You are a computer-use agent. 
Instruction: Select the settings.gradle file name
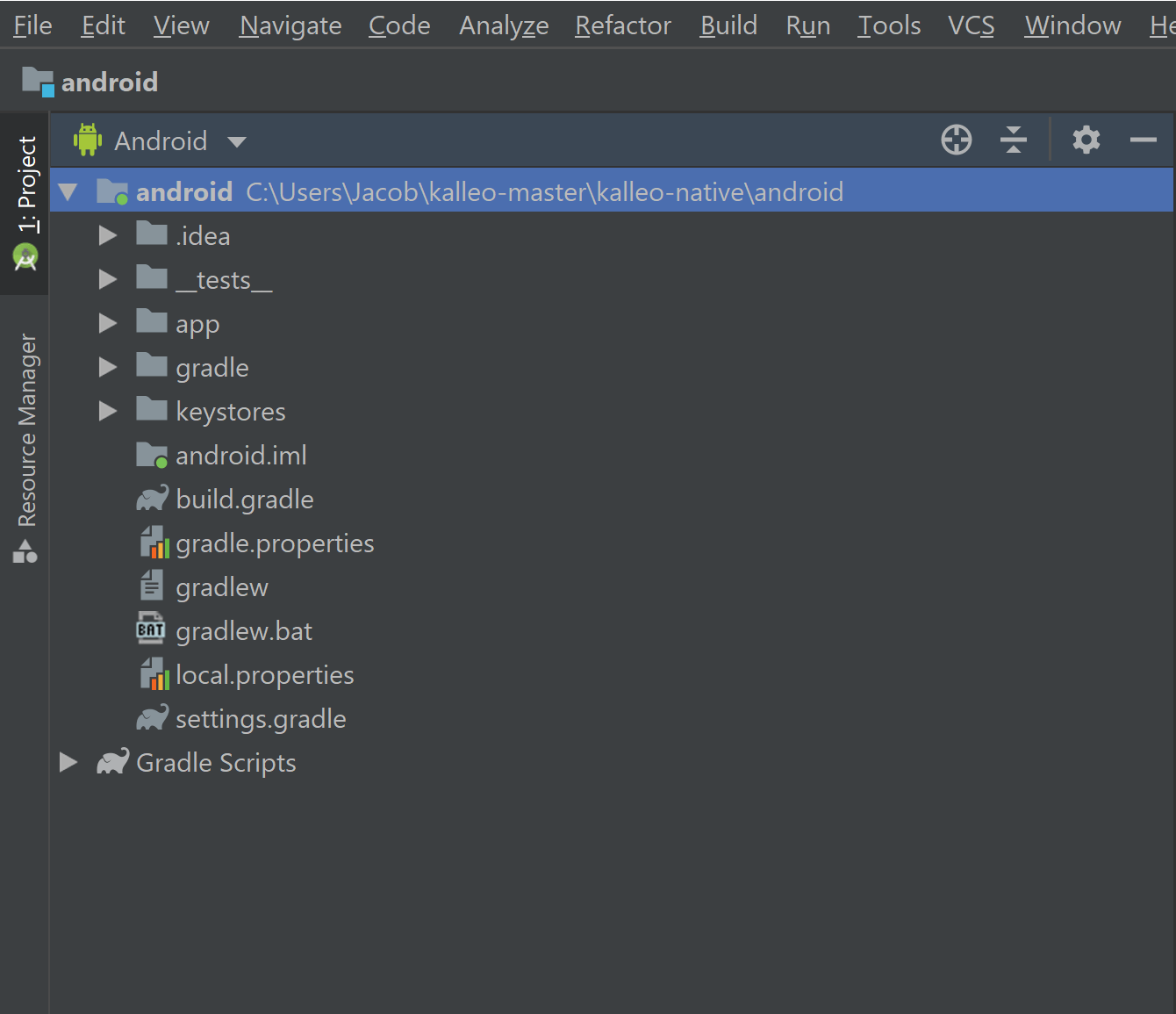click(261, 718)
